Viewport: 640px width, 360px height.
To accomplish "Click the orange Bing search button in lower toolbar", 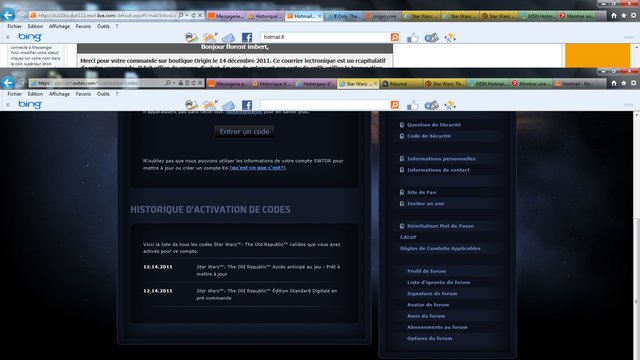I will tap(395, 105).
